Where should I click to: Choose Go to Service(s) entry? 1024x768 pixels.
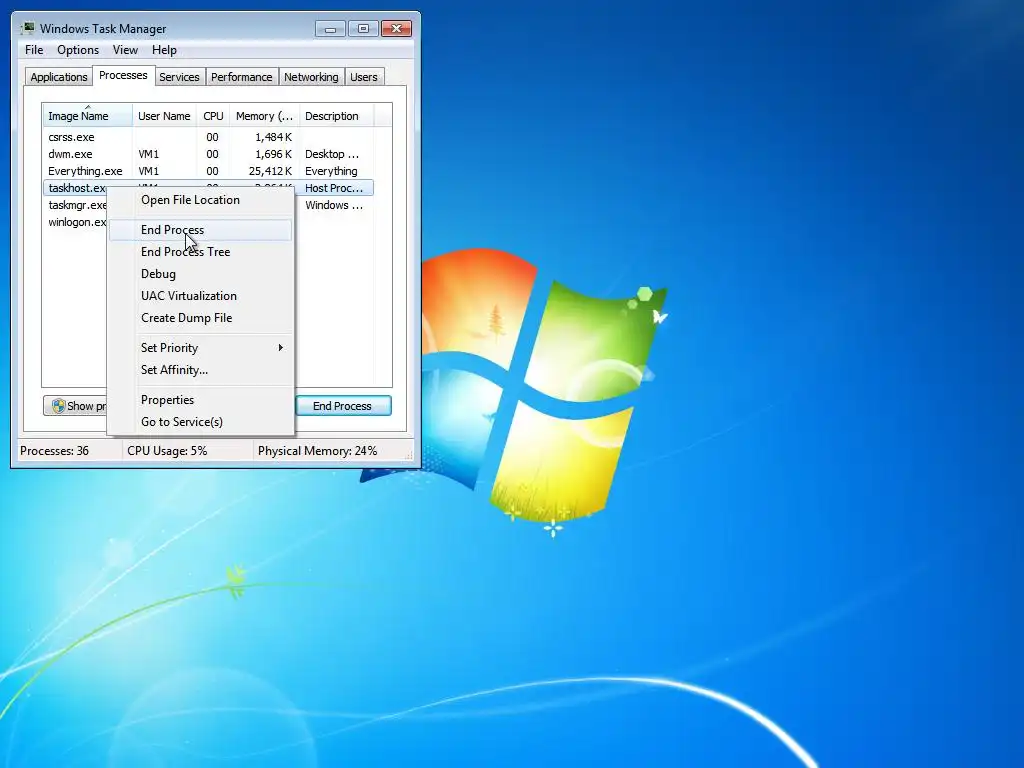pyautogui.click(x=200, y=422)
